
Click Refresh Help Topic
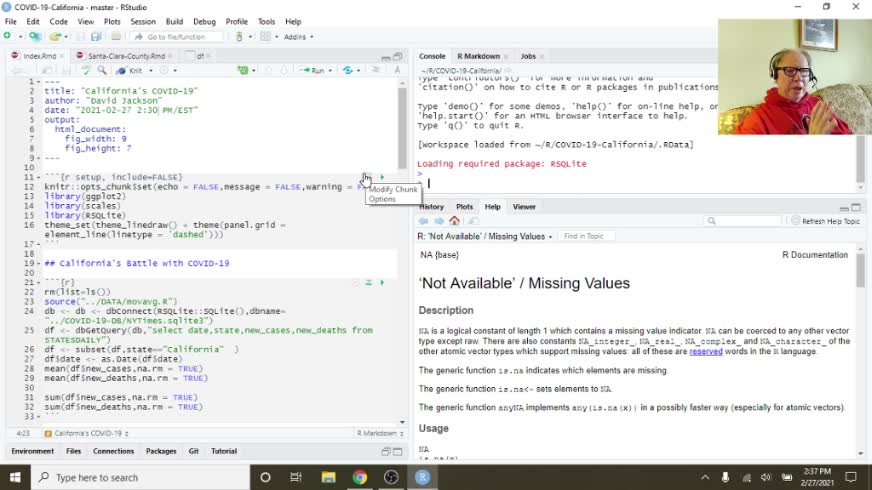coord(825,221)
